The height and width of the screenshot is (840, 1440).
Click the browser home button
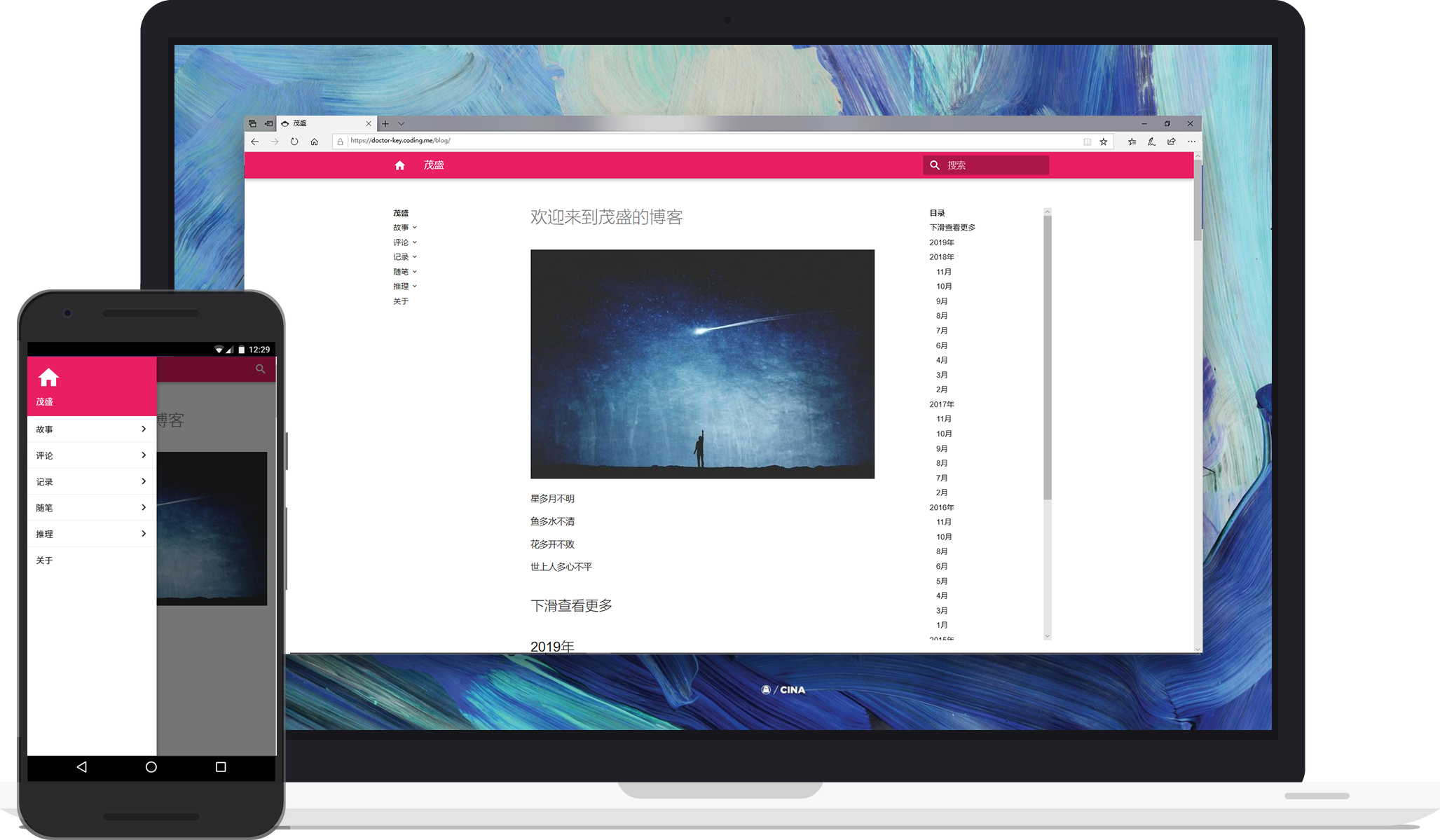point(315,142)
